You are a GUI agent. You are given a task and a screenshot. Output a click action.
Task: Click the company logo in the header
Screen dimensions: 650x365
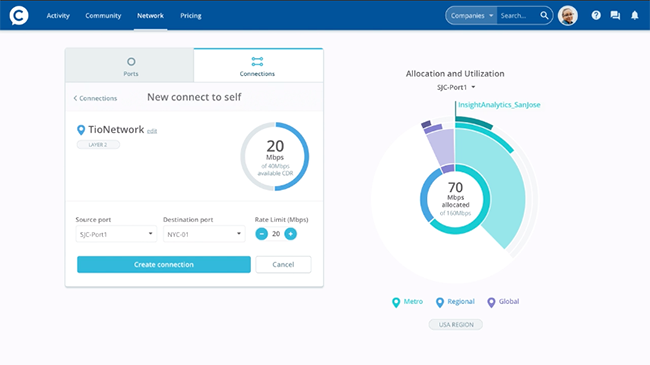[19, 16]
